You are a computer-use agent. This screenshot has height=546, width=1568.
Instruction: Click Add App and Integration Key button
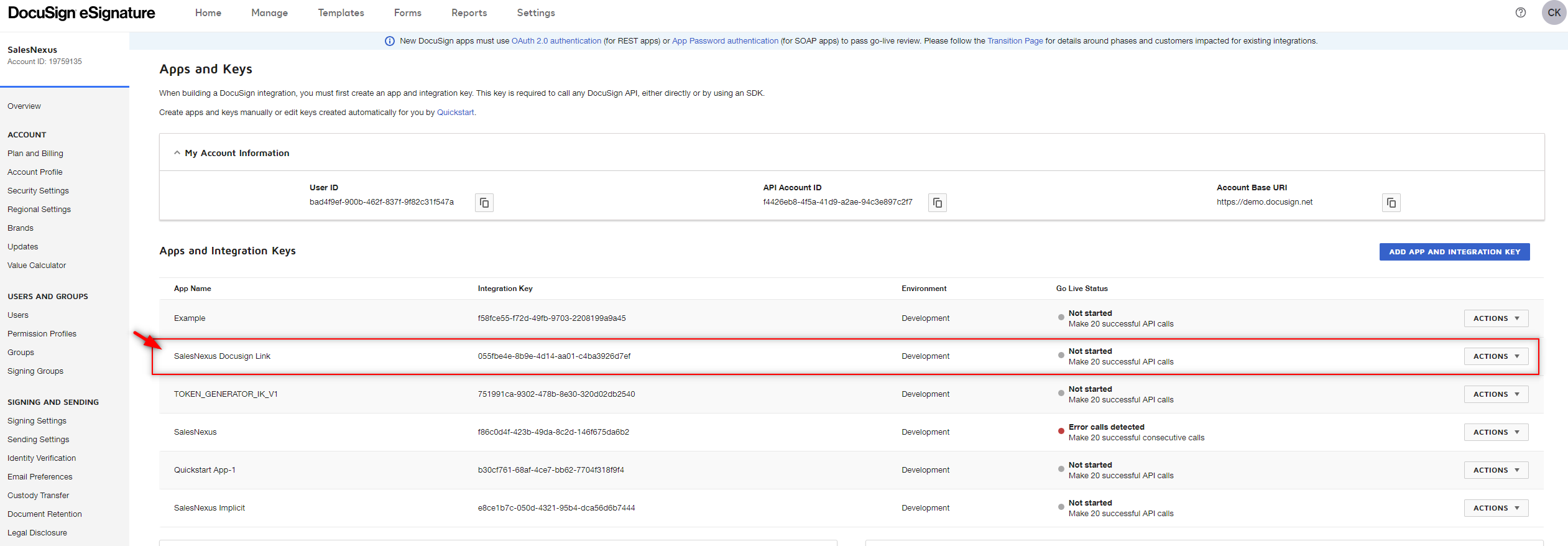[1454, 252]
